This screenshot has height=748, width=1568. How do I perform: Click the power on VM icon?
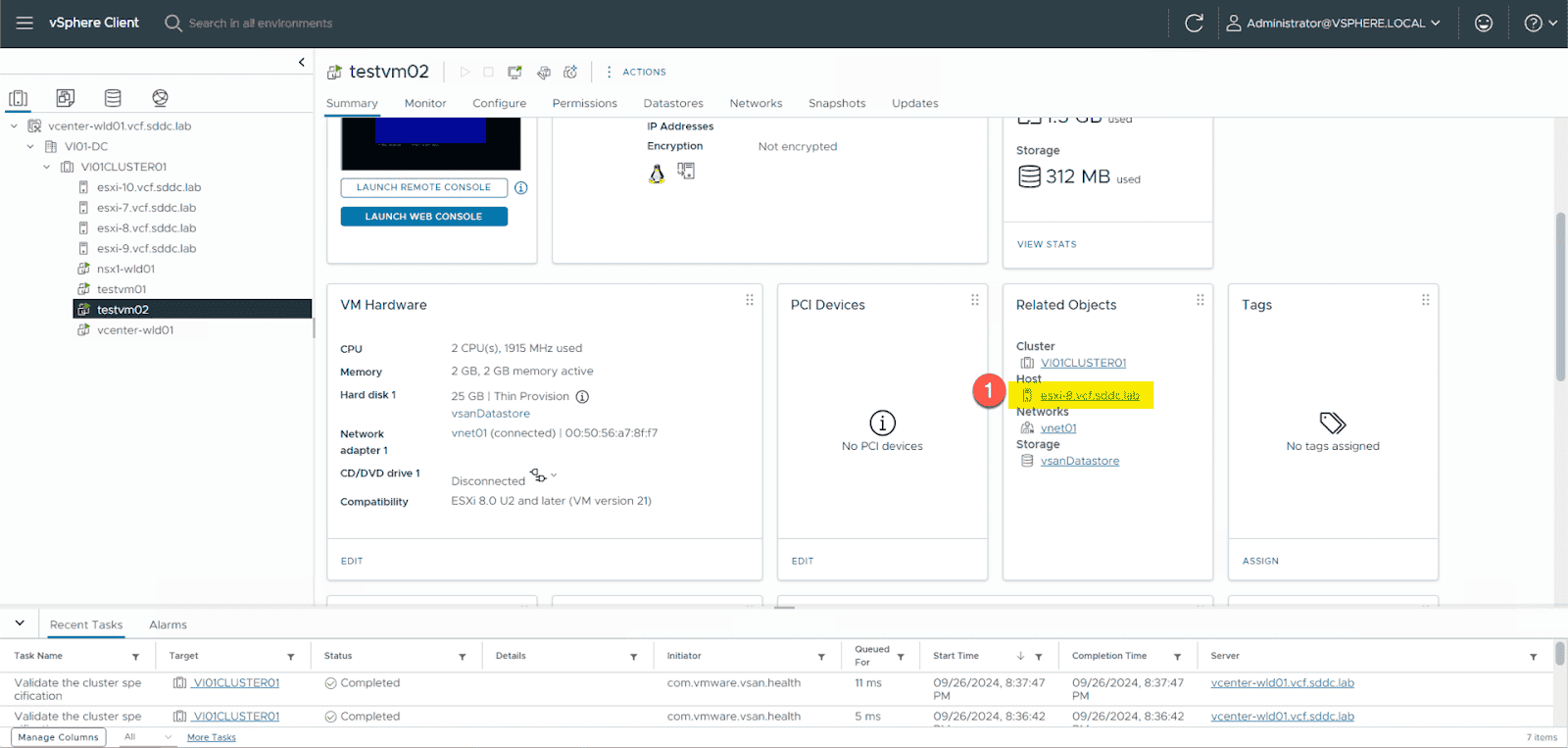(x=465, y=72)
